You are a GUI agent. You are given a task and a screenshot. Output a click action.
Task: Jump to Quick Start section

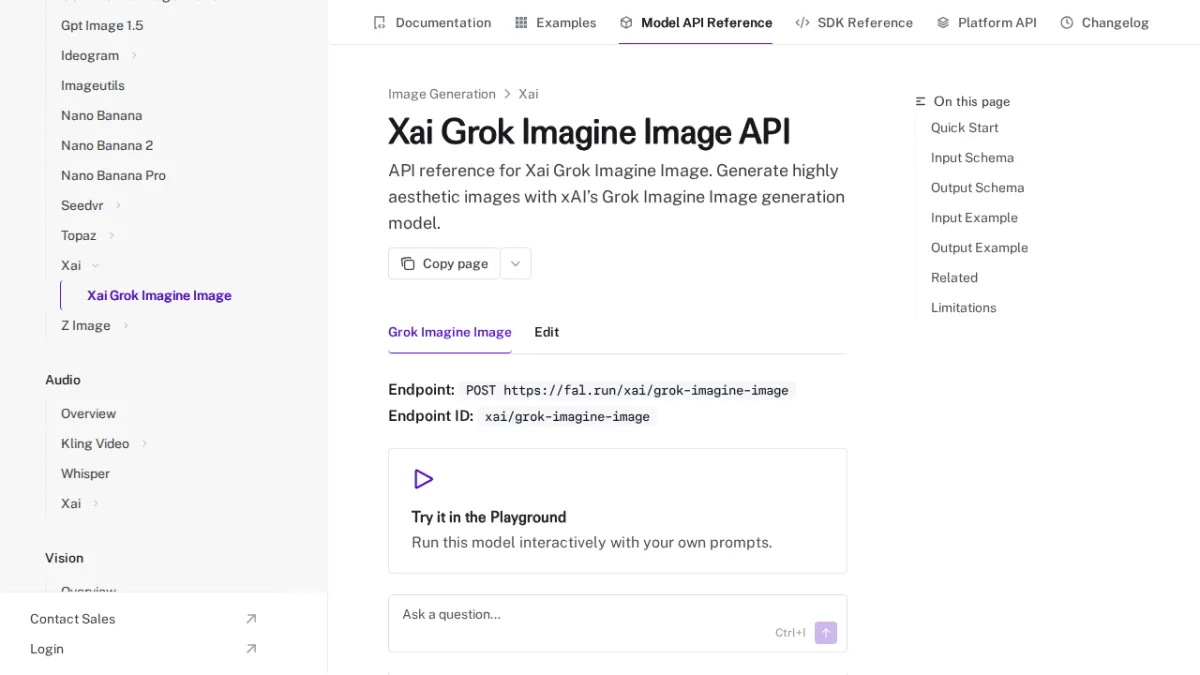tap(964, 128)
